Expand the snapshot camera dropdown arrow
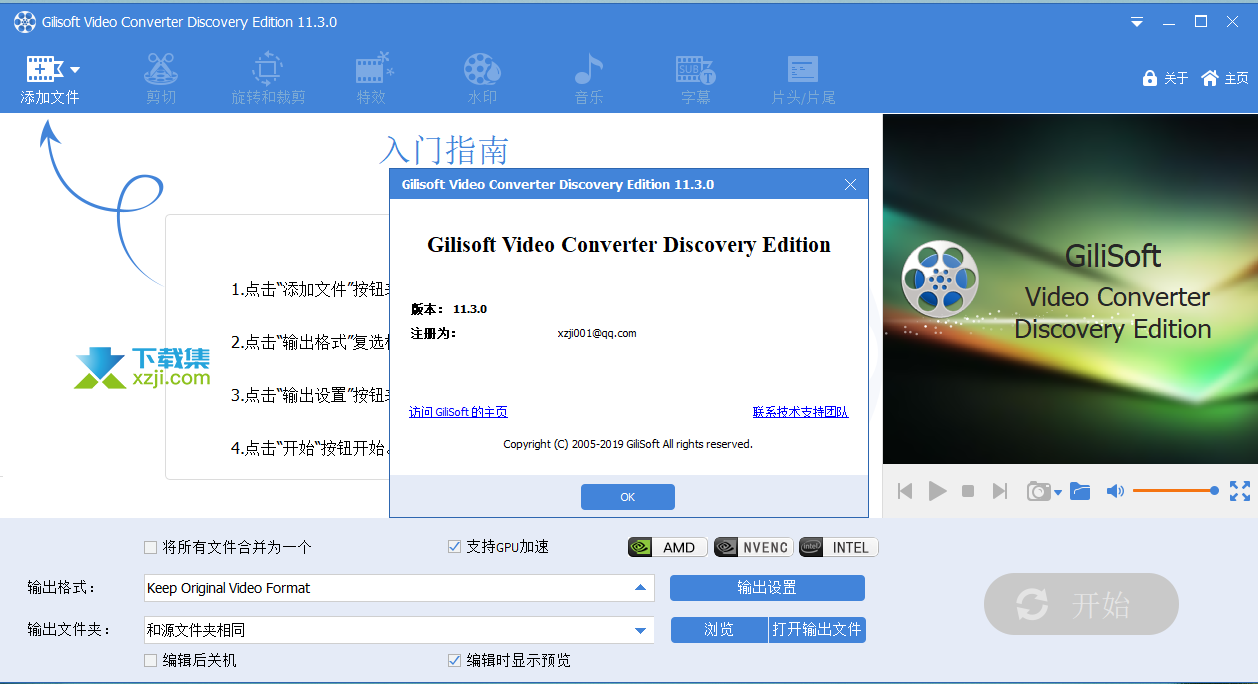This screenshot has height=684, width=1258. pos(1058,492)
